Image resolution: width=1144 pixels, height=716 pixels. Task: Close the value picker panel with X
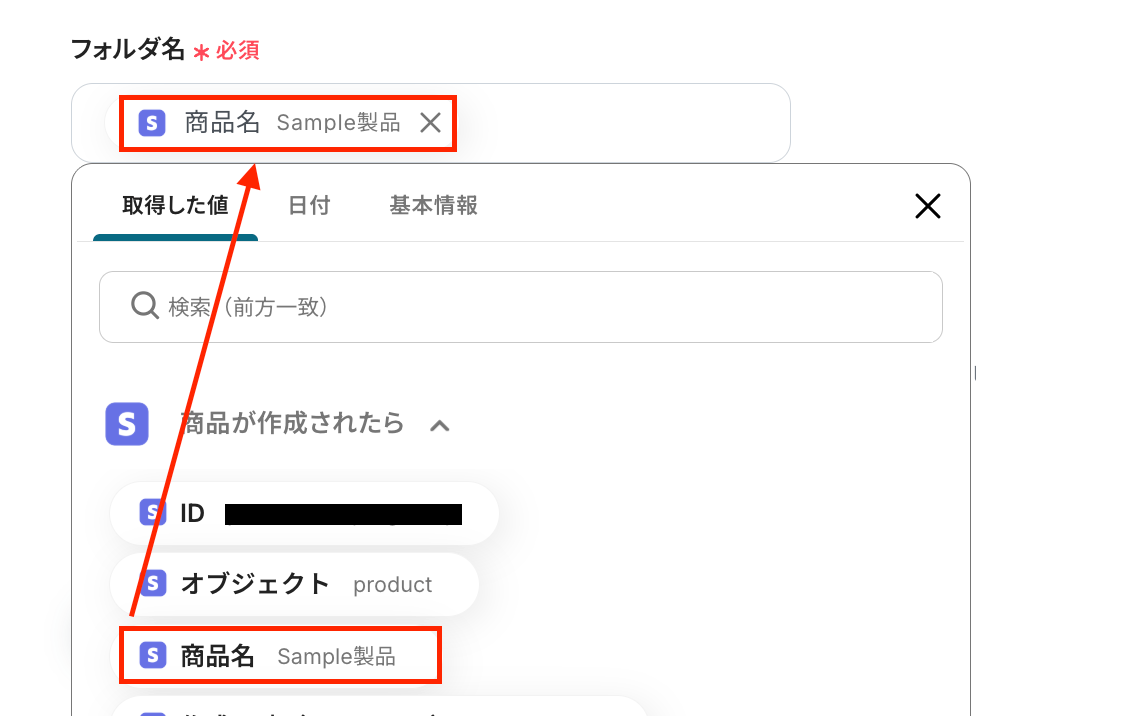[x=927, y=206]
